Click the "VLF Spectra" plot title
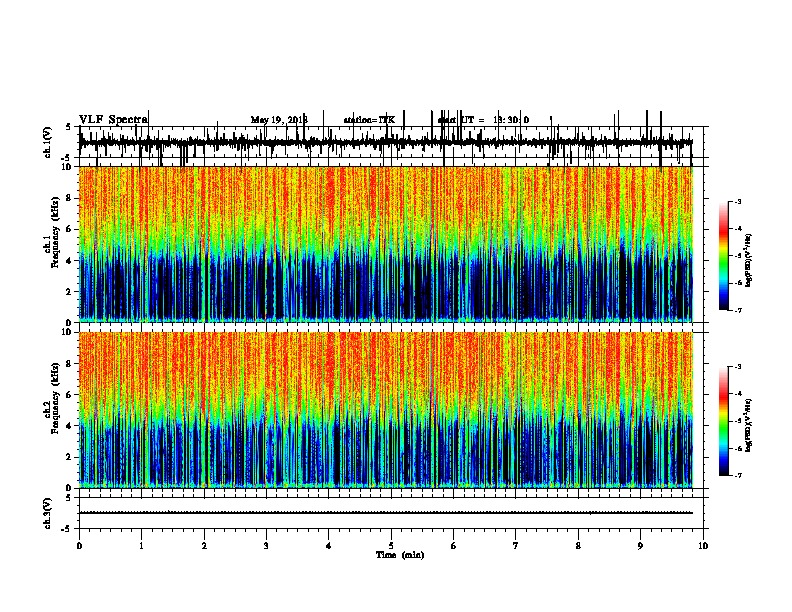This screenshot has height=612, width=792. [113, 119]
